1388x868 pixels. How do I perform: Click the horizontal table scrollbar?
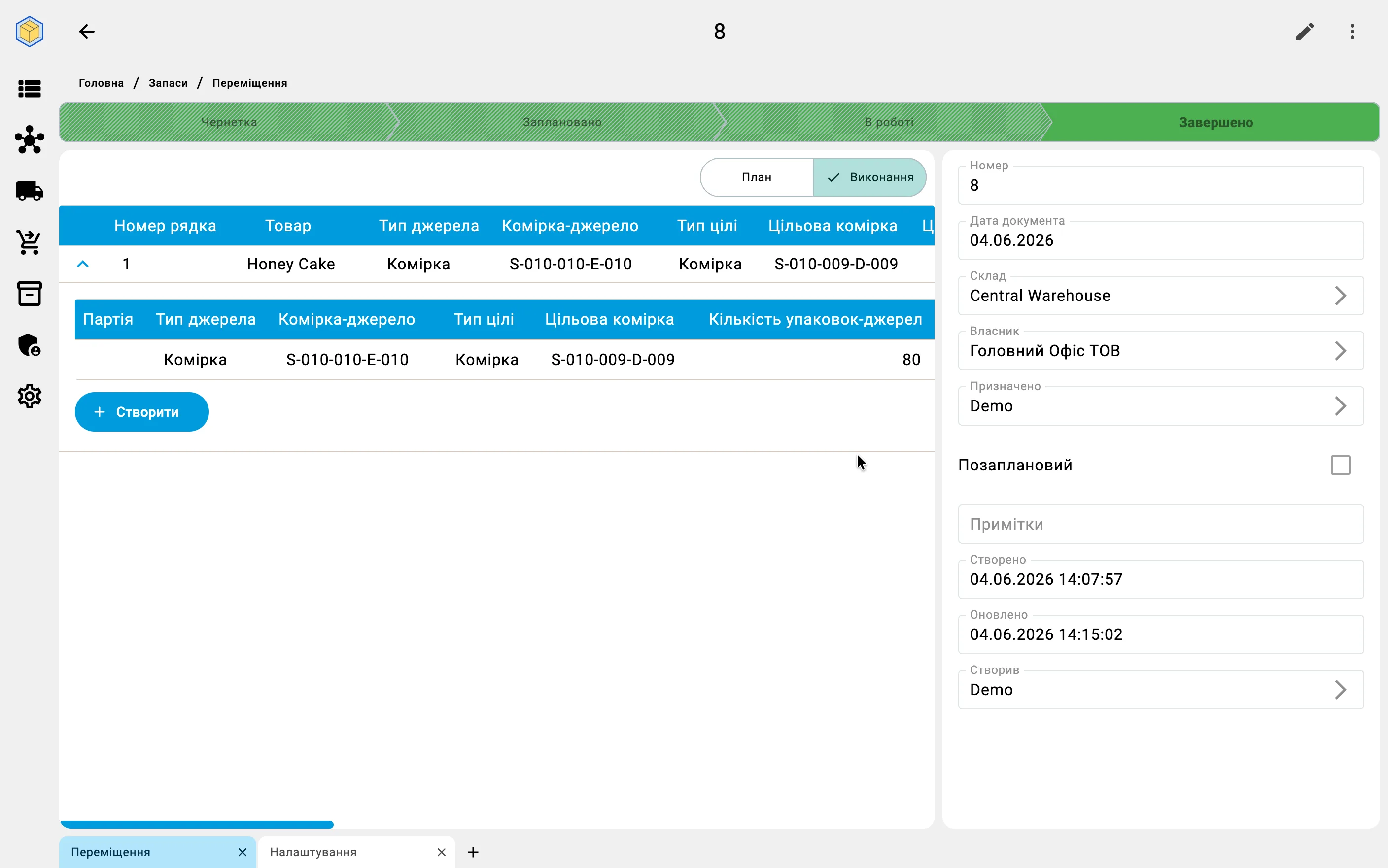tap(196, 824)
